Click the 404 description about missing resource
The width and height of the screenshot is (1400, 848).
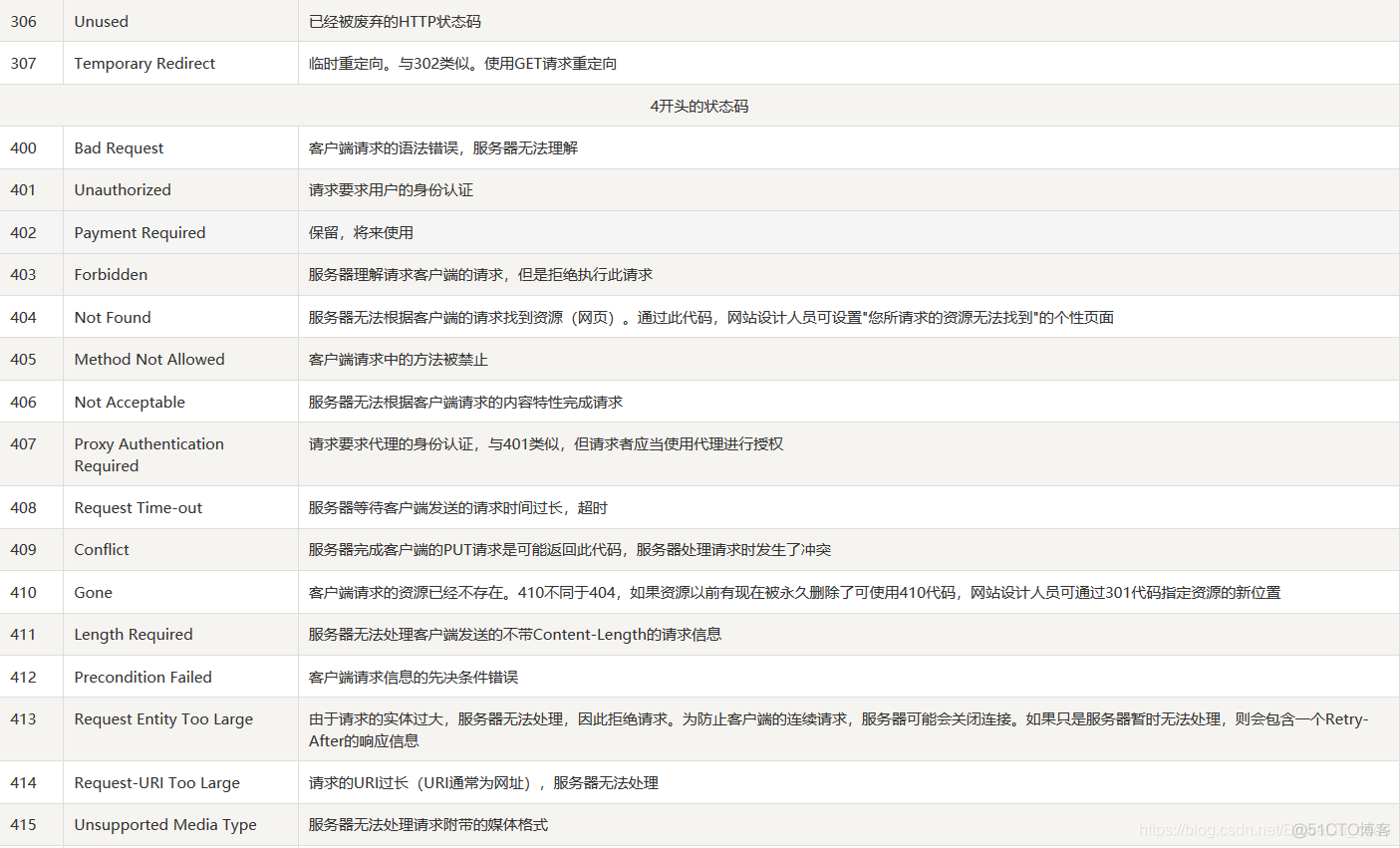click(711, 317)
